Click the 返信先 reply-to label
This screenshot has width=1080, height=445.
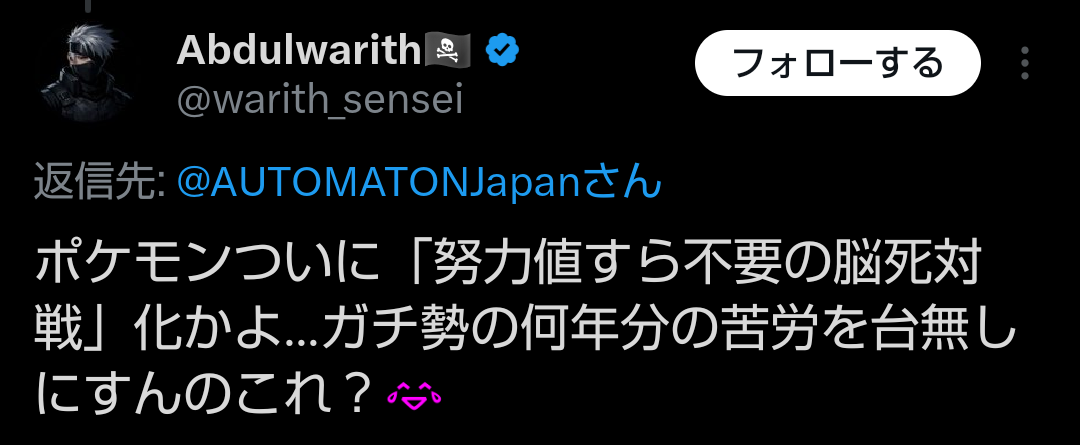(99, 182)
